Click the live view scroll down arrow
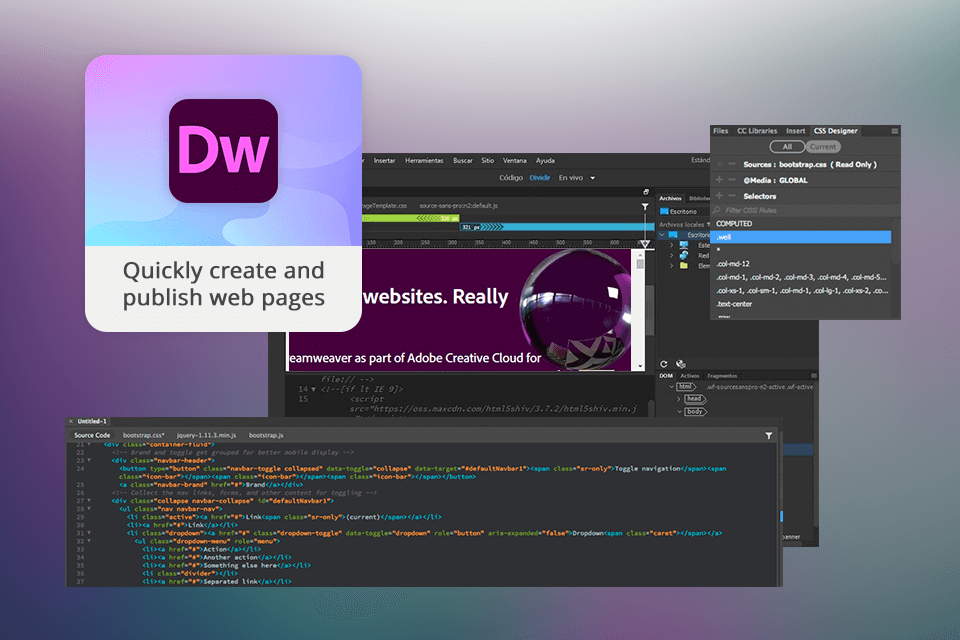Viewport: 960px width, 640px height. [640, 366]
